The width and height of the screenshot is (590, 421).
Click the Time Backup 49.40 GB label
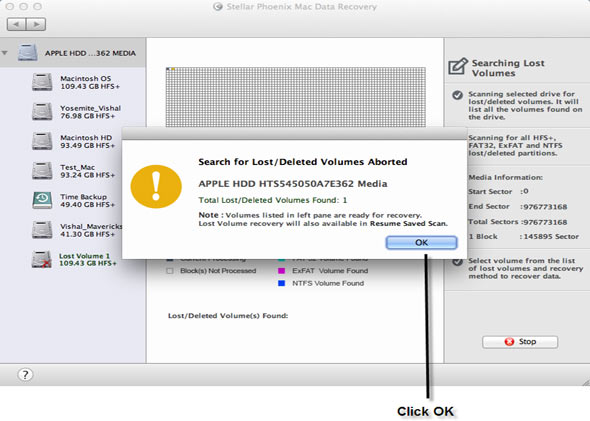click(87, 201)
